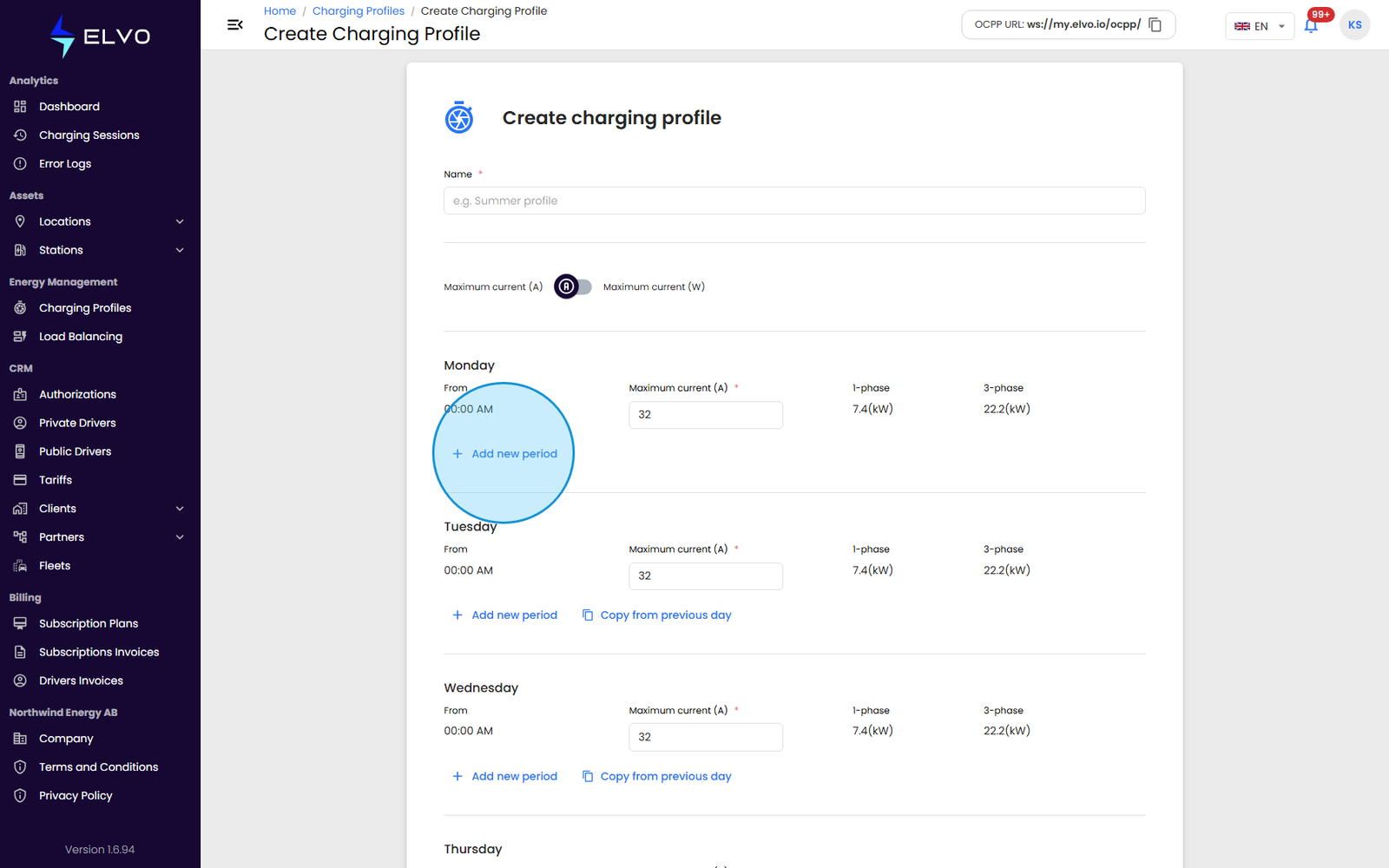Open the KS user avatar menu
The height and width of the screenshot is (868, 1389).
(1354, 25)
